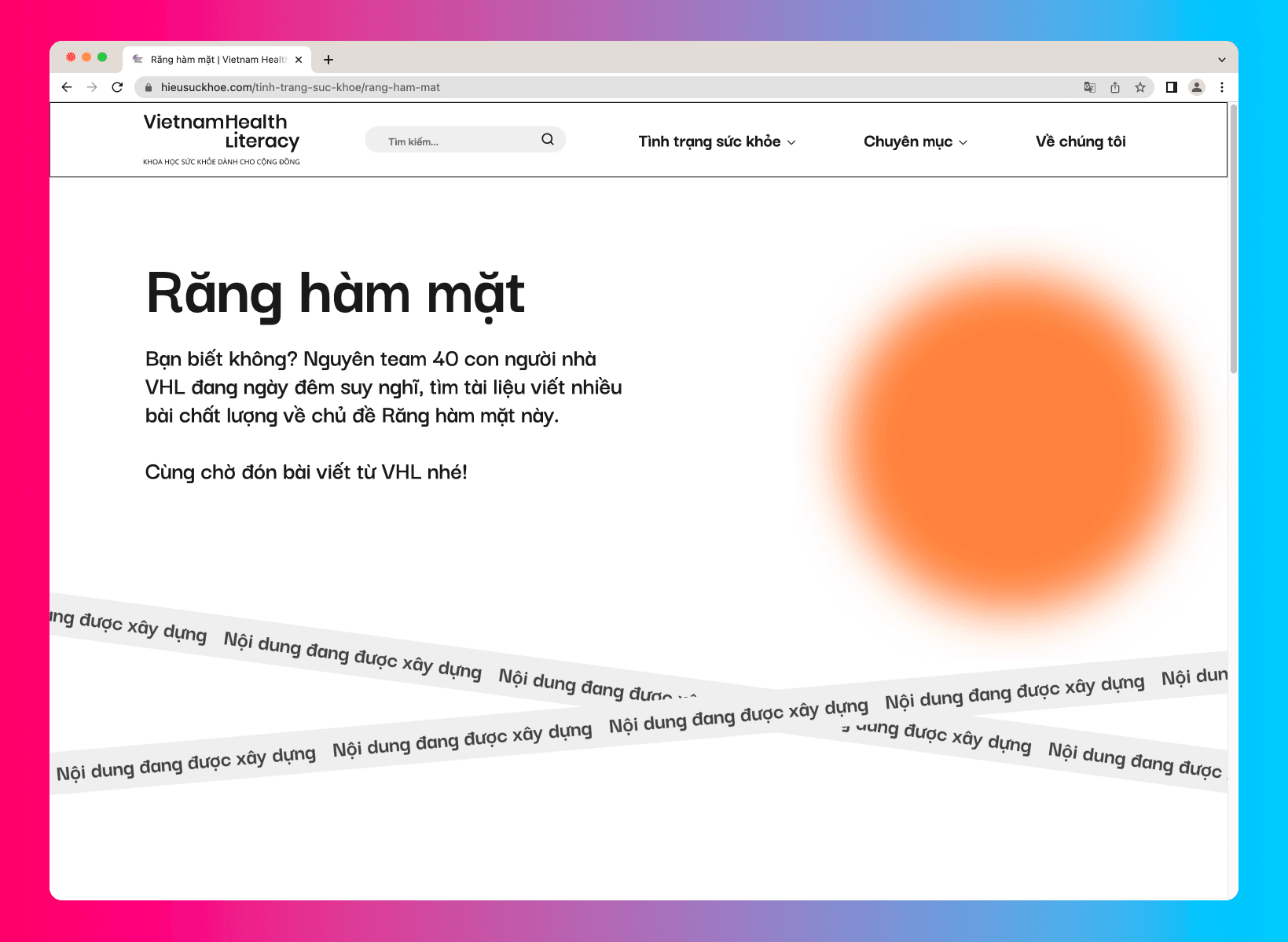Open the Về chúng tôi page
Viewport: 1288px width, 942px height.
pos(1081,141)
